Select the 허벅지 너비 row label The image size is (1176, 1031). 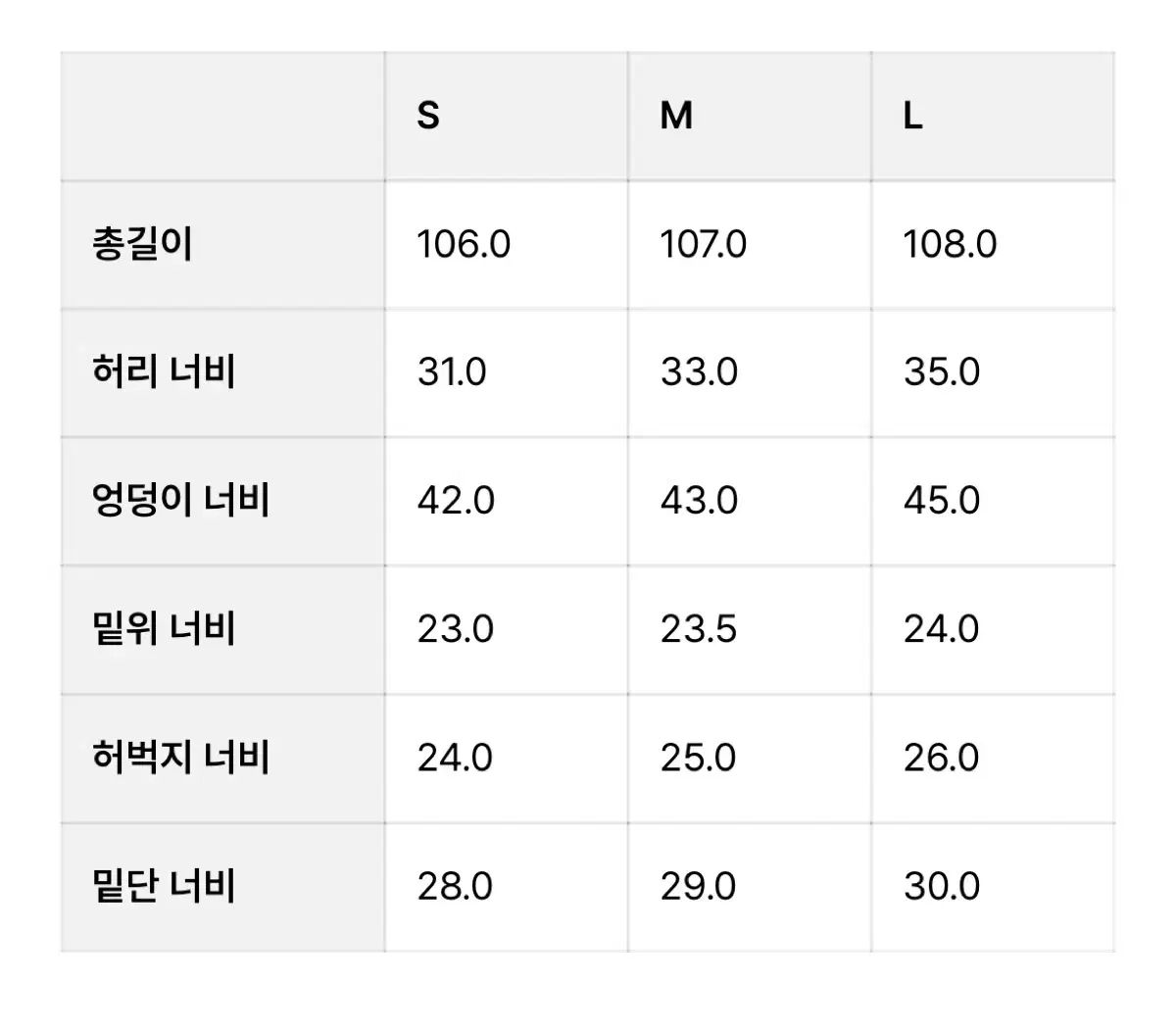pos(180,758)
